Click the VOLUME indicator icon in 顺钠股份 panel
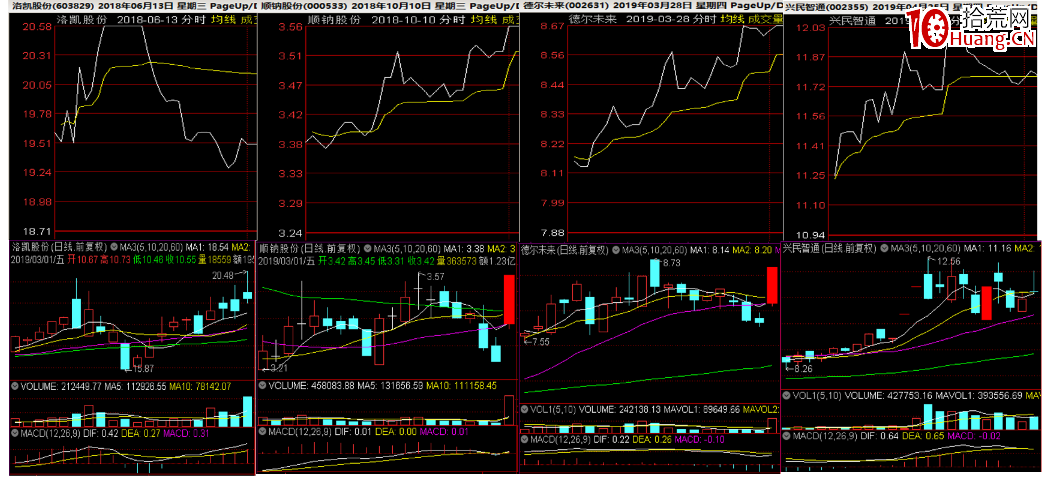1048x481 pixels. [263, 385]
